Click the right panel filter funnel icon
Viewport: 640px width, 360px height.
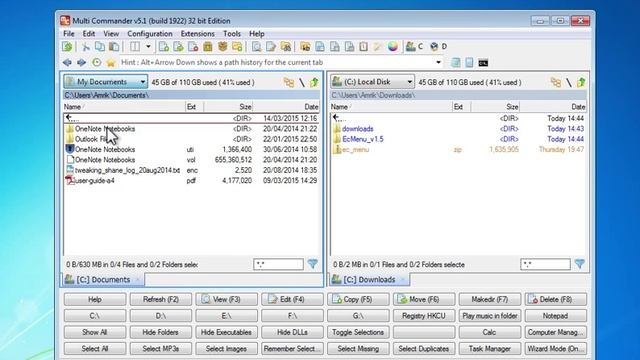[x=580, y=264]
